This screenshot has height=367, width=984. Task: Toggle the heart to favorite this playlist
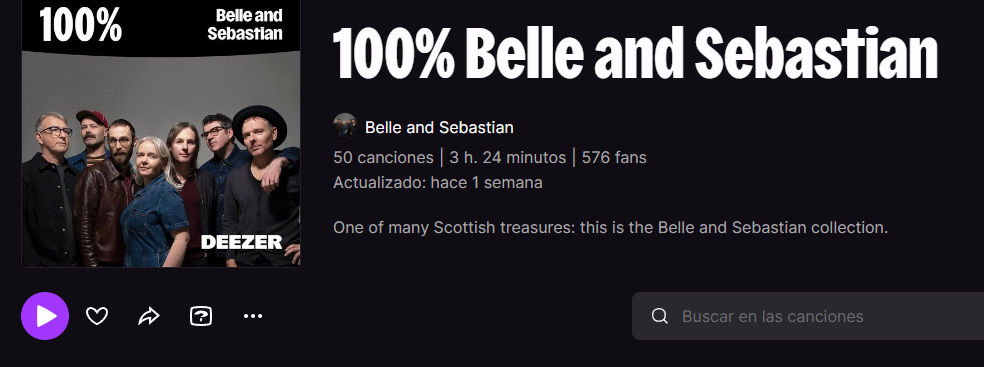pos(97,316)
